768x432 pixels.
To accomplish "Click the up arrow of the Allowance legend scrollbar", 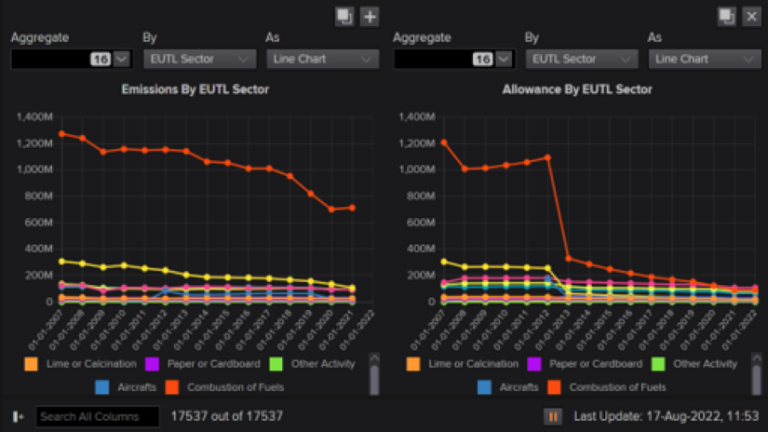I will pyautogui.click(x=756, y=358).
